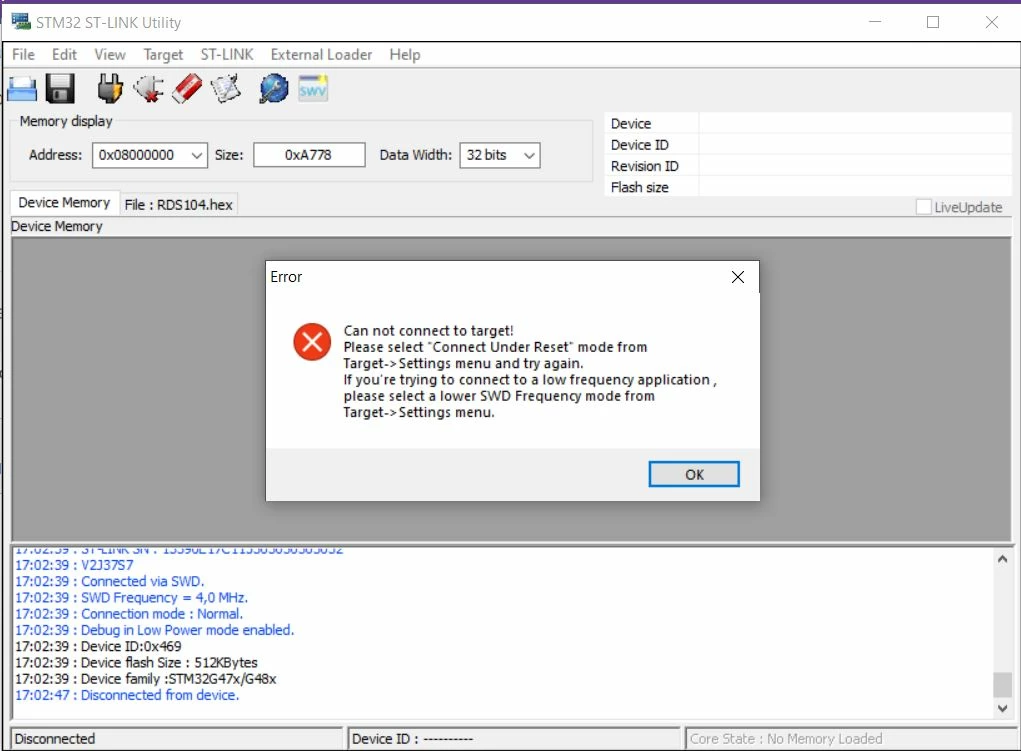Click the globe update toolbar icon
This screenshot has height=751, width=1021.
273,89
